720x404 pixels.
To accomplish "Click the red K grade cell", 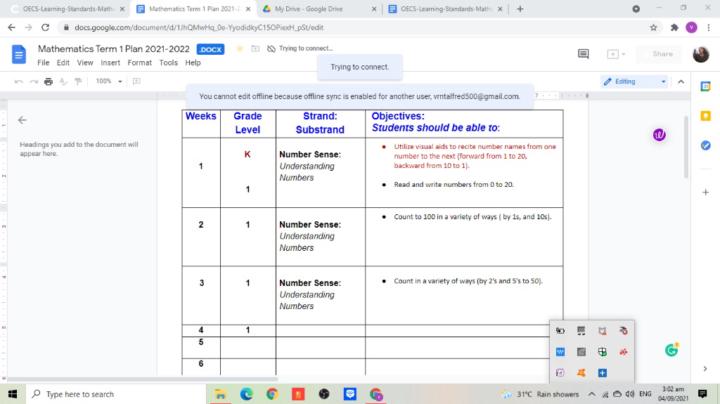I will coord(248,154).
